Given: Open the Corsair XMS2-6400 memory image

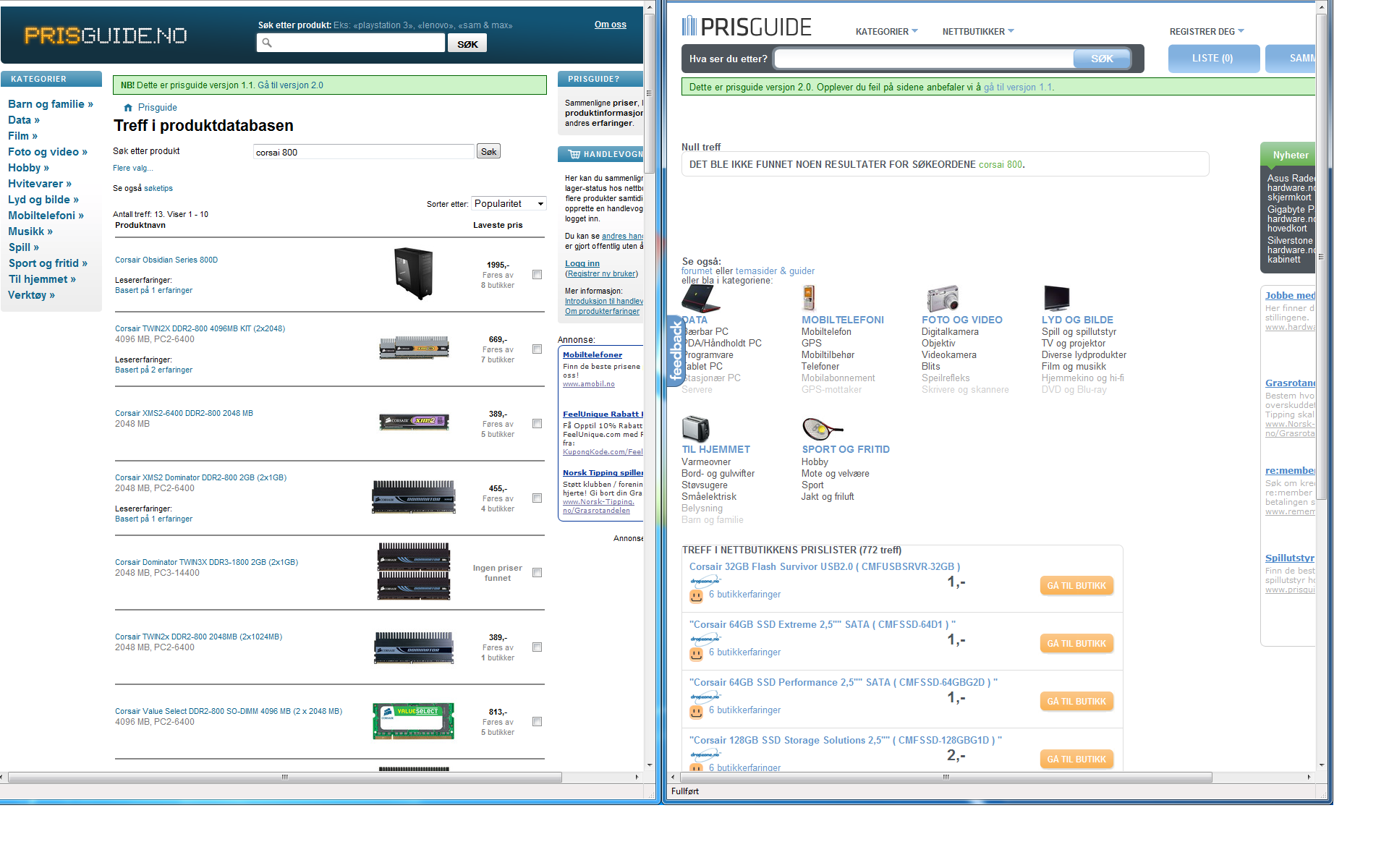Looking at the screenshot, I should click(x=414, y=422).
